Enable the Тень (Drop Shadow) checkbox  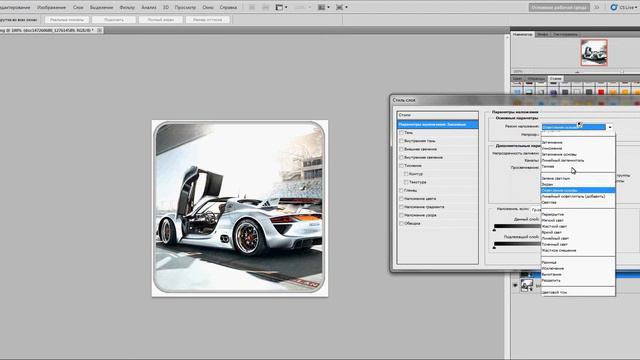(401, 133)
